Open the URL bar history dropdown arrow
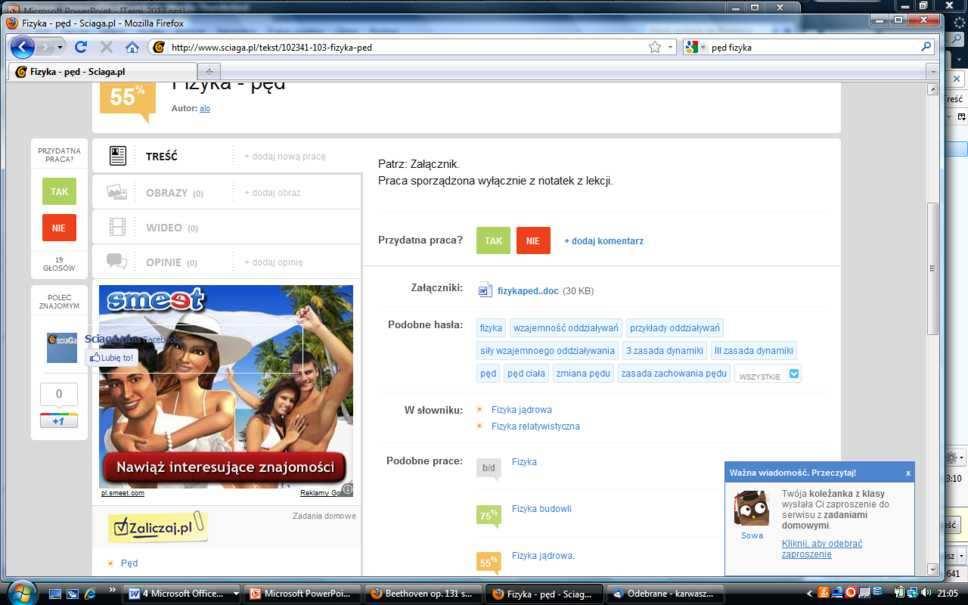 (670, 47)
